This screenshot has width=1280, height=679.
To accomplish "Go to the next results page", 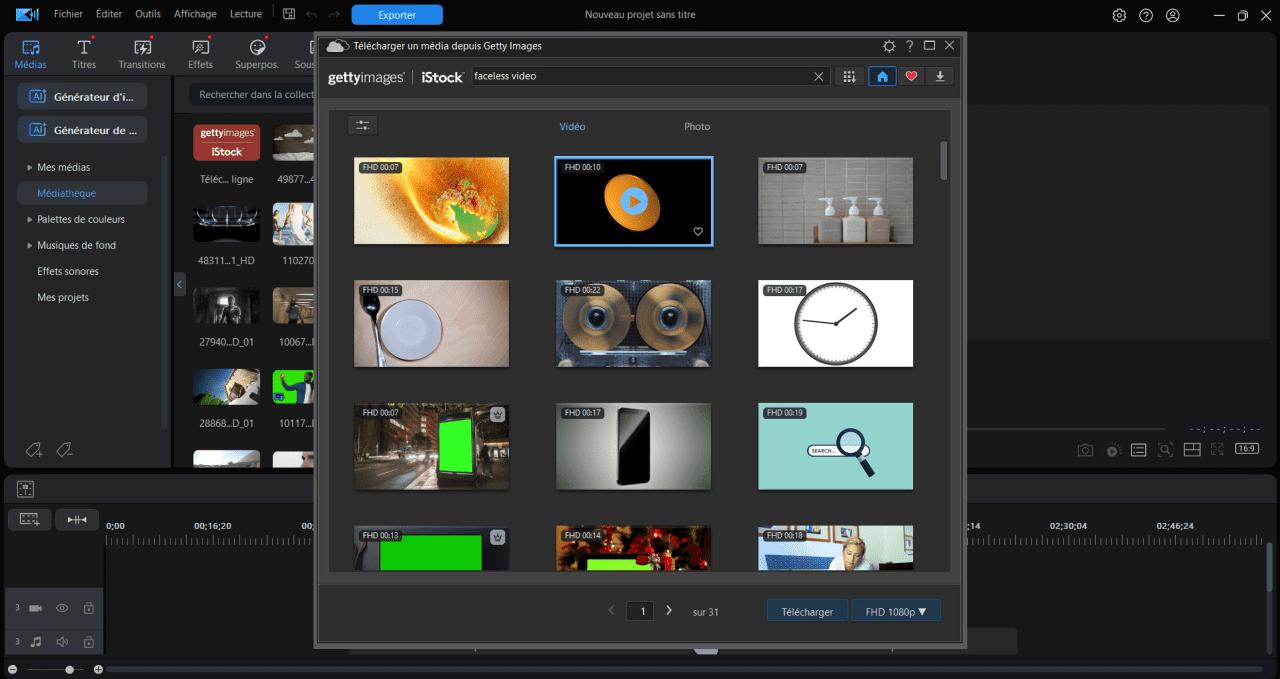I will tap(669, 610).
